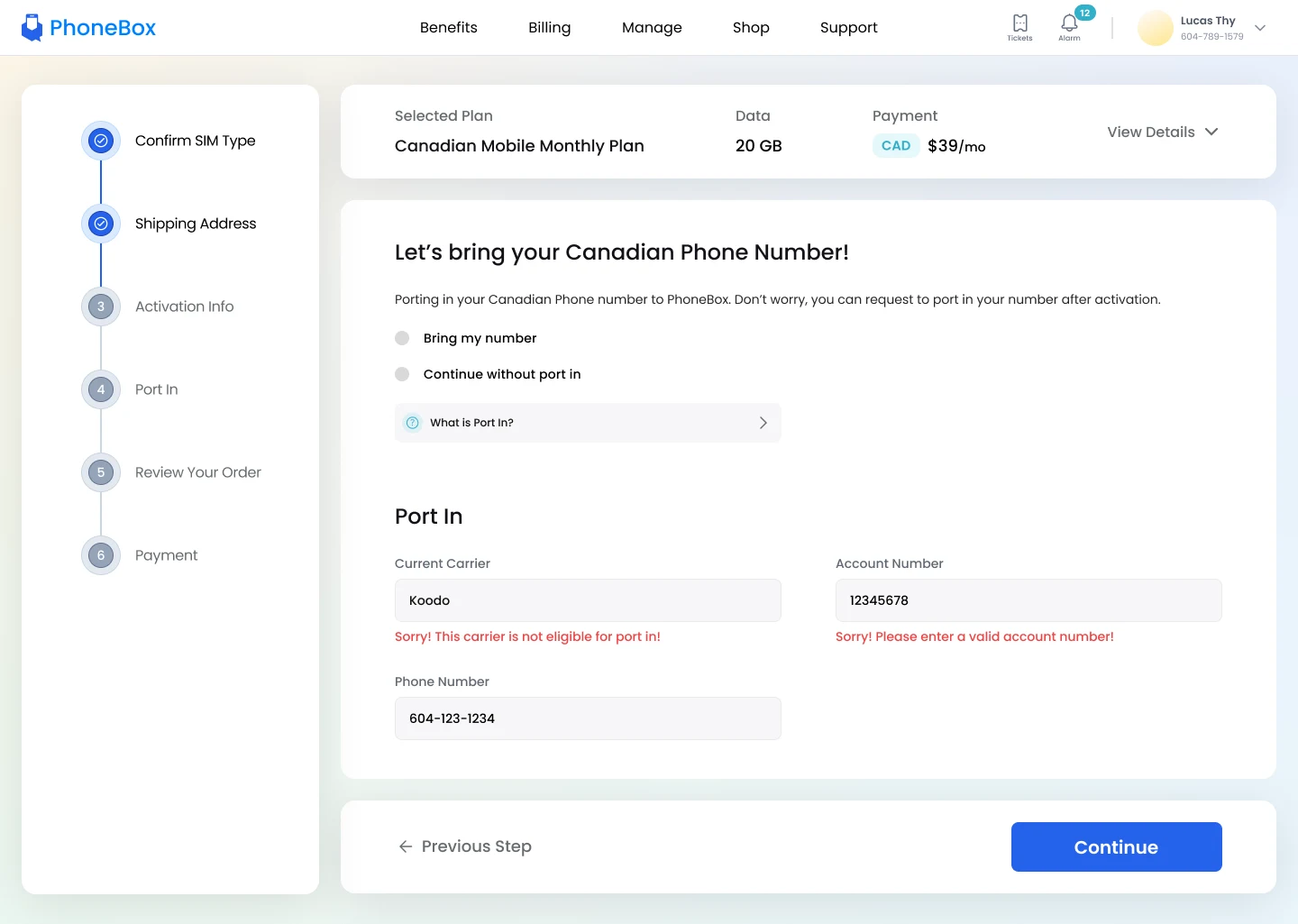The width and height of the screenshot is (1298, 924).
Task: Expand the What is Port In? info
Action: 588,423
